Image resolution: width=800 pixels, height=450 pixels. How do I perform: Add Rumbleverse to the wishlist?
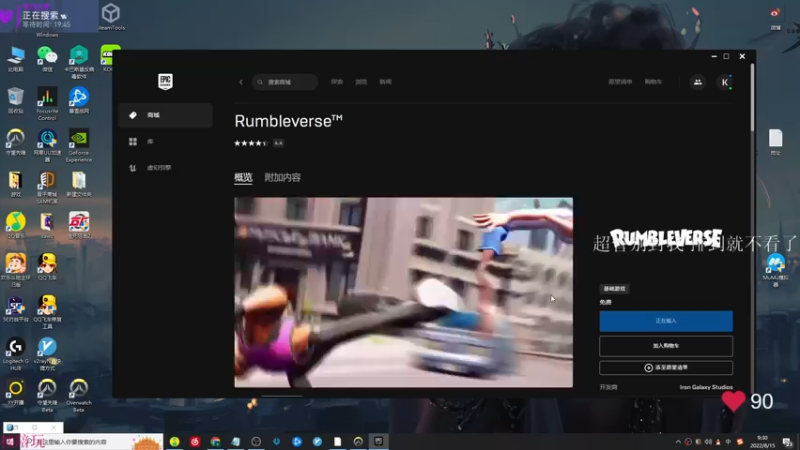(x=666, y=368)
